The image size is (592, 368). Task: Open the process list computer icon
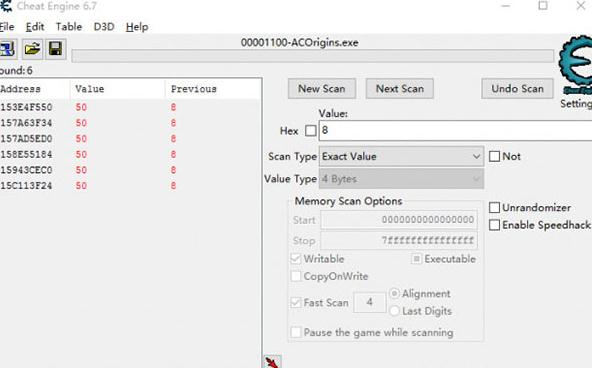7,49
